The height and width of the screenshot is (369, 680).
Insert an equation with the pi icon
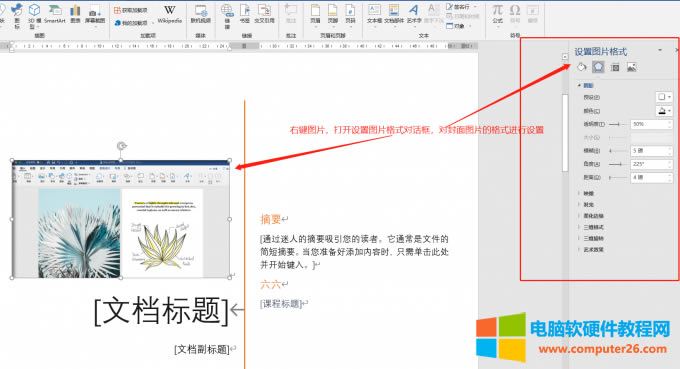(497, 14)
